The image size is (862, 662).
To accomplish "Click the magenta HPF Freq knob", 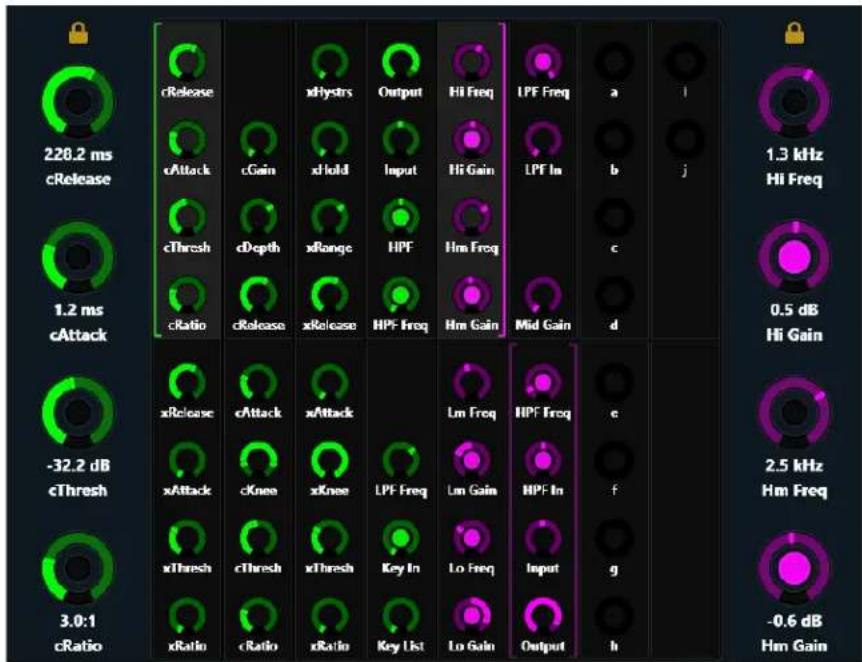I will pos(543,383).
